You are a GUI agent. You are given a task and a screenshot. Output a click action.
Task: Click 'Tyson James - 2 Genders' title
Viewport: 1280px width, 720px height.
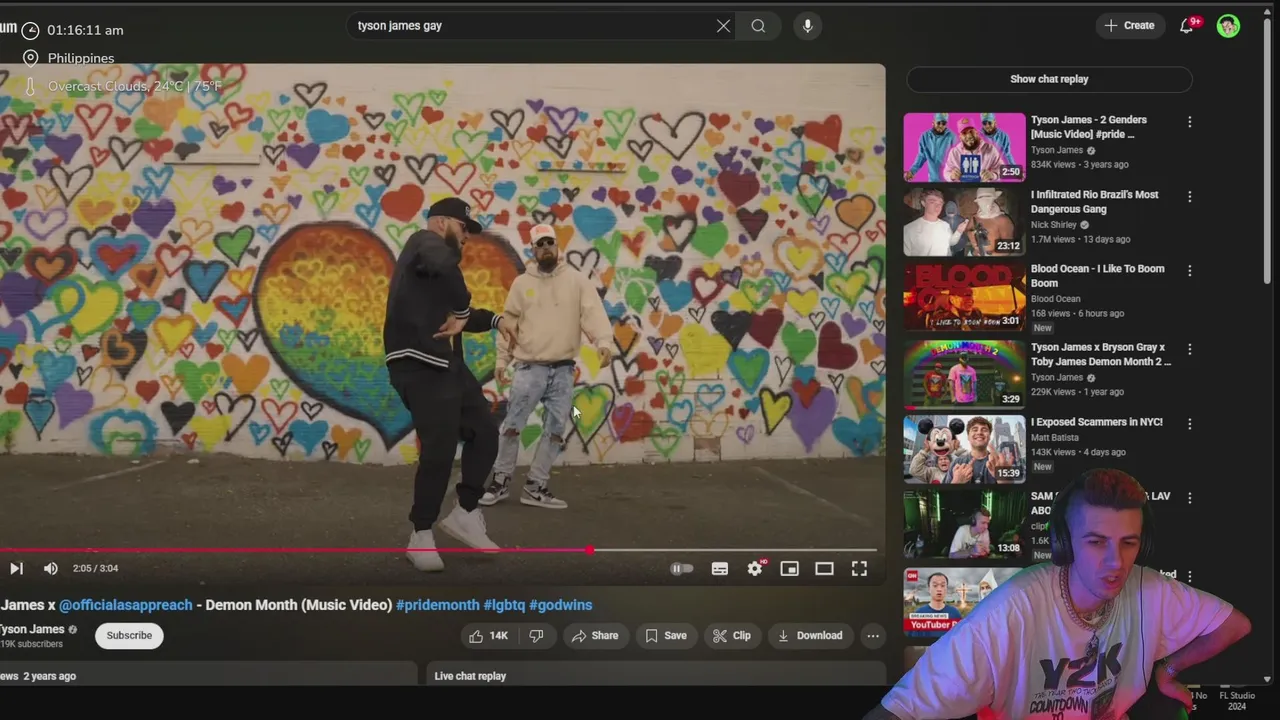pos(1088,127)
